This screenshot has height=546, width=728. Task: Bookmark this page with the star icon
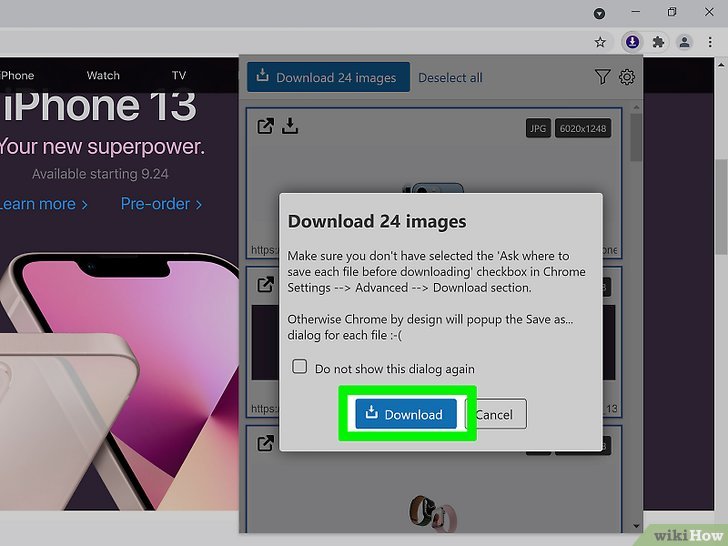(x=600, y=42)
